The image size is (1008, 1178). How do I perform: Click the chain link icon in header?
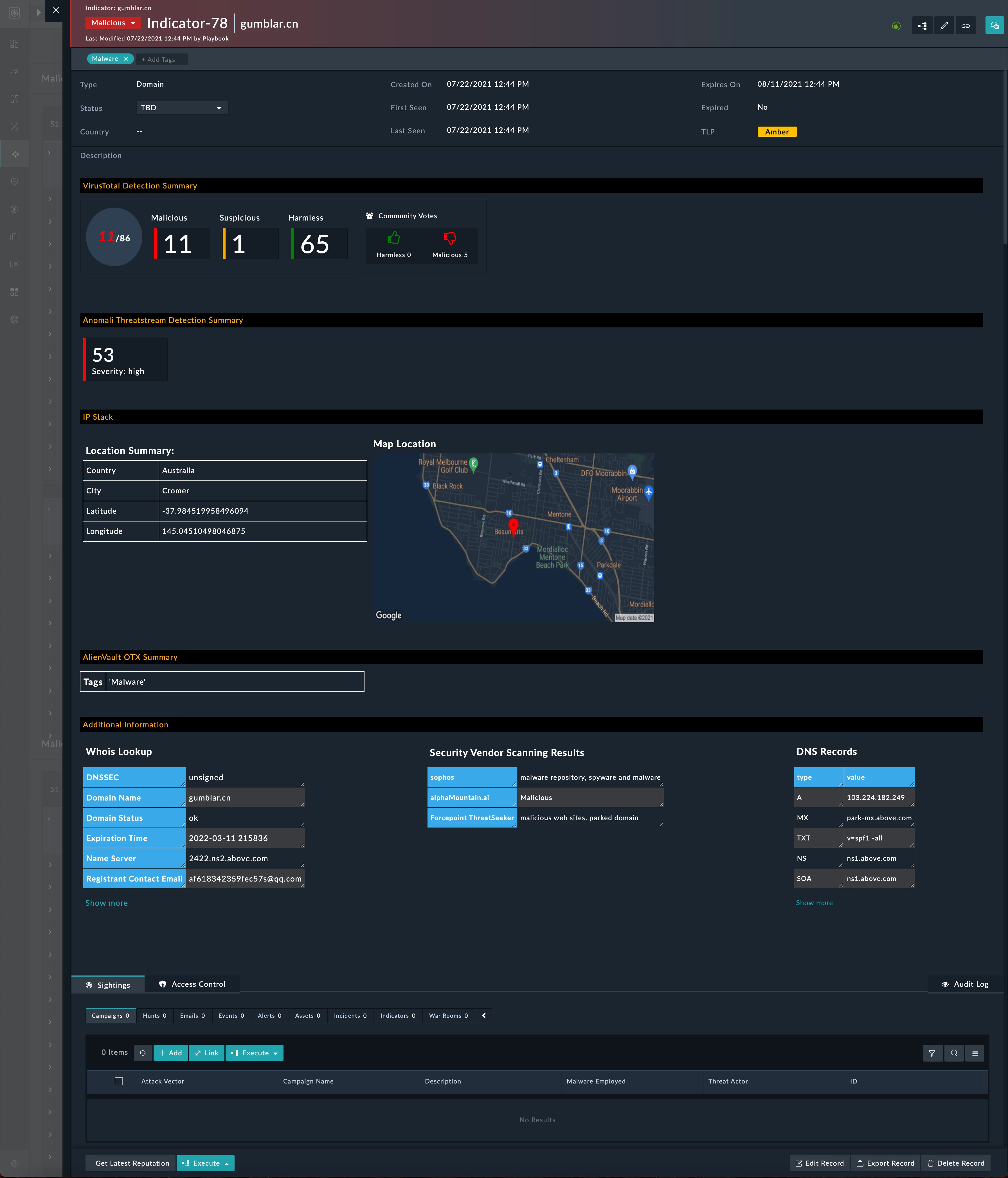point(966,26)
